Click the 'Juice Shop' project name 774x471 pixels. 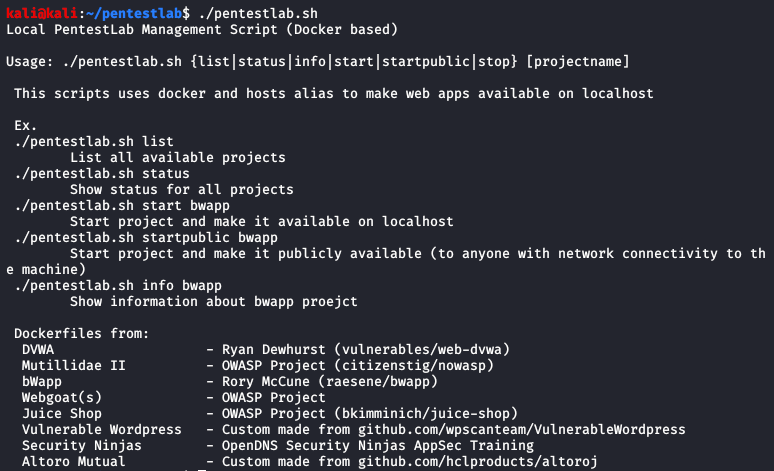pos(62,414)
